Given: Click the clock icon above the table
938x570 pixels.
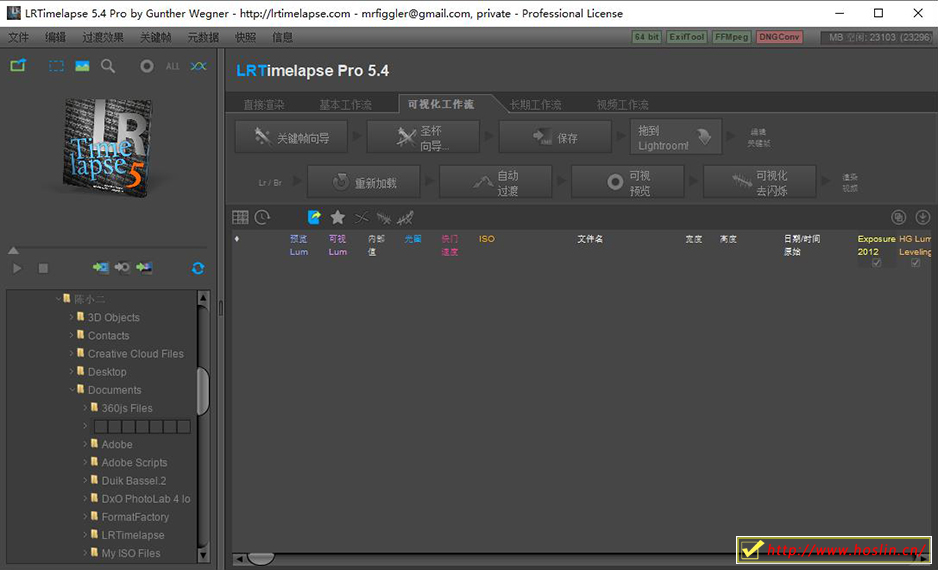Looking at the screenshot, I should pyautogui.click(x=262, y=217).
